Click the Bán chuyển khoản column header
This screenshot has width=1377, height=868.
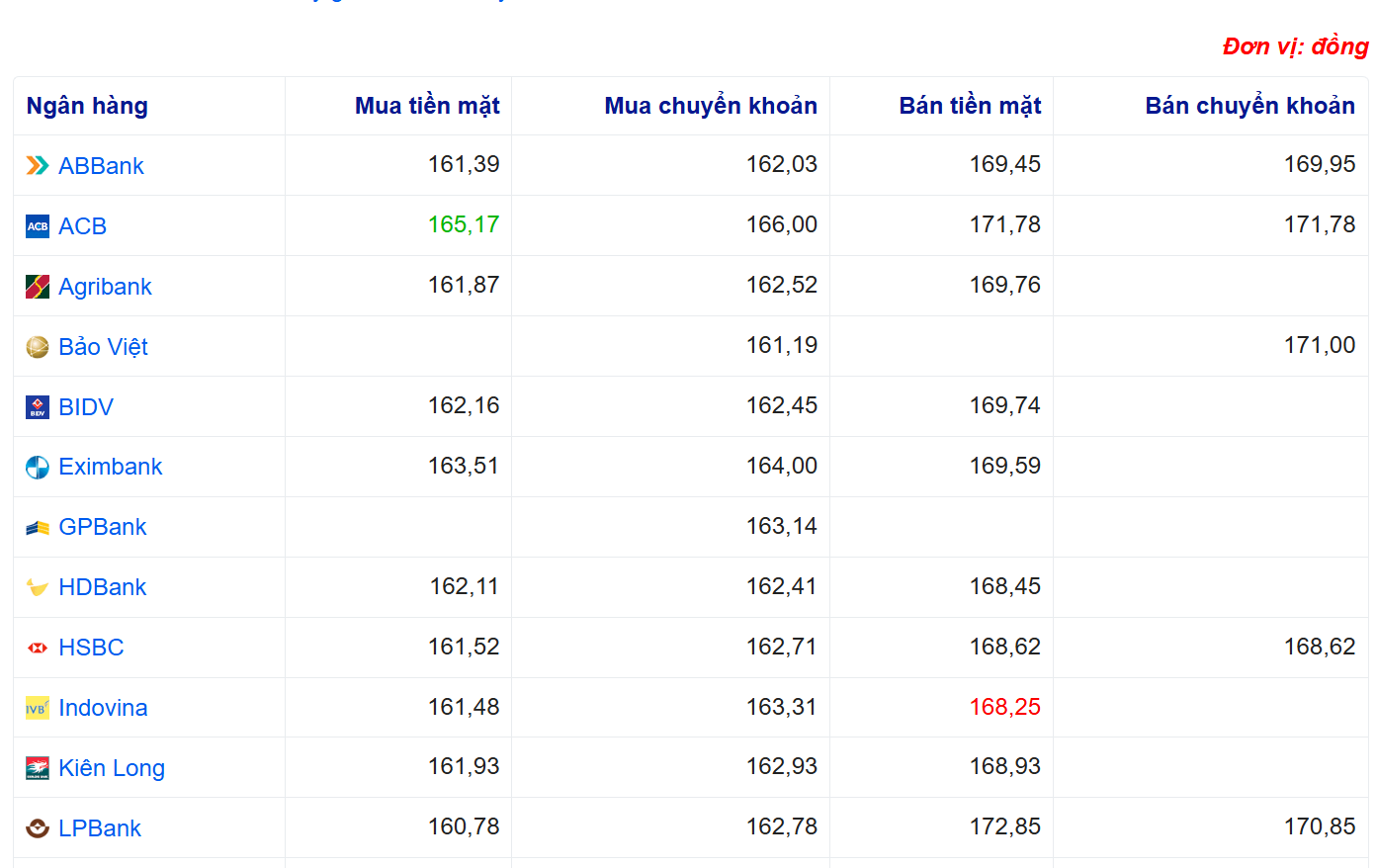pyautogui.click(x=1249, y=106)
